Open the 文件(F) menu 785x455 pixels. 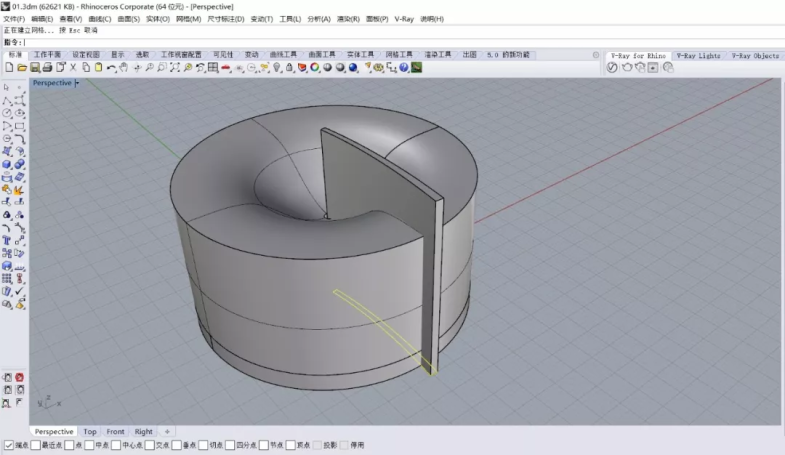click(14, 19)
